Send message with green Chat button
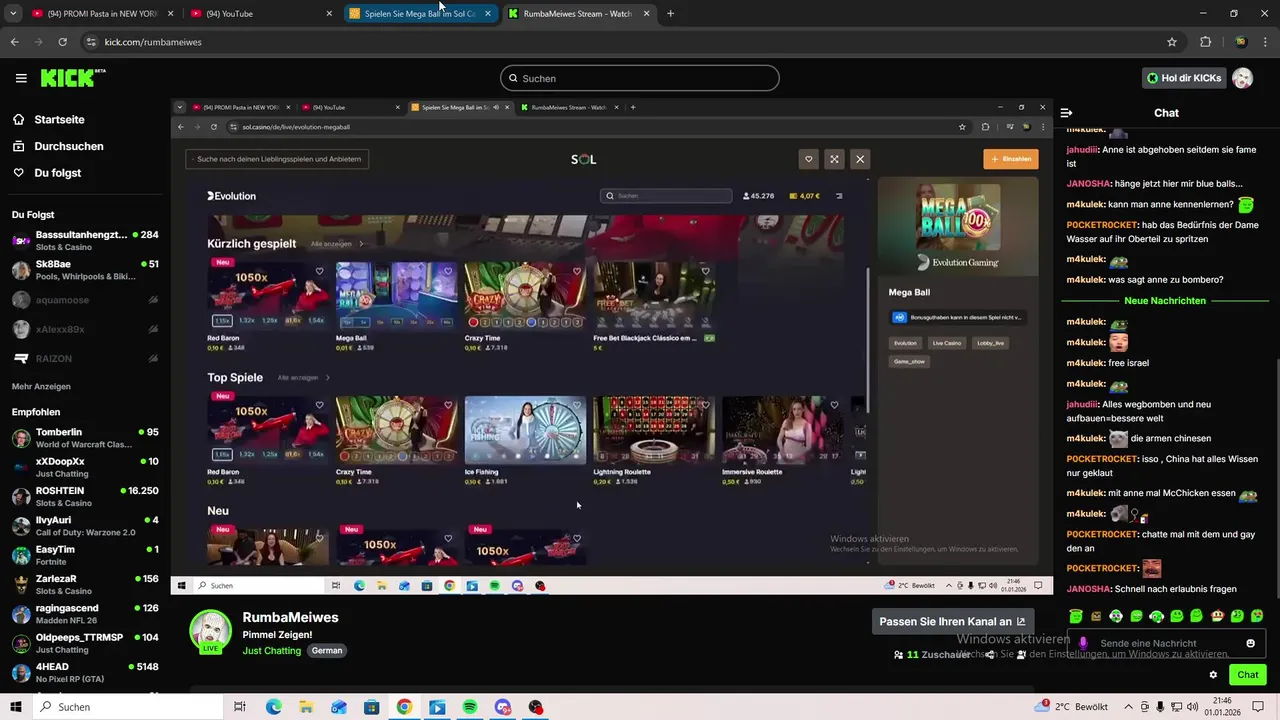1280x720 pixels. pyautogui.click(x=1247, y=675)
